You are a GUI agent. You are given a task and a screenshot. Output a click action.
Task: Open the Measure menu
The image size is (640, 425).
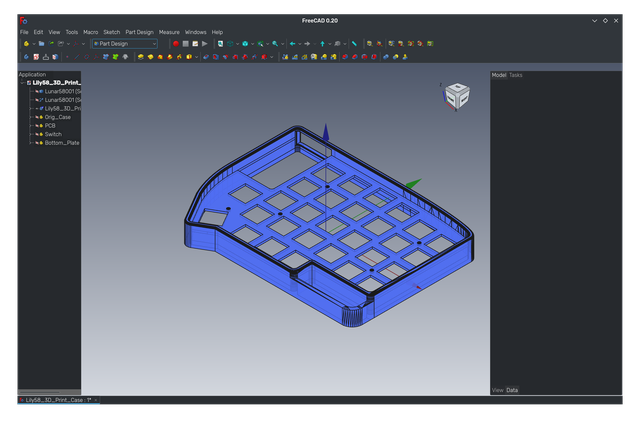(169, 32)
